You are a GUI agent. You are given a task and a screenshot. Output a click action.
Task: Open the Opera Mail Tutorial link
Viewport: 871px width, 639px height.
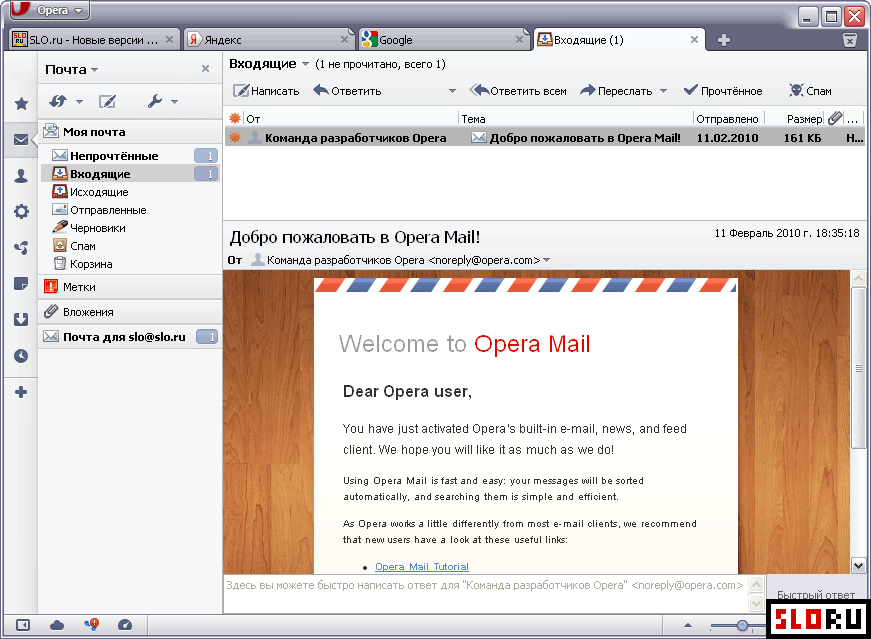coord(422,567)
